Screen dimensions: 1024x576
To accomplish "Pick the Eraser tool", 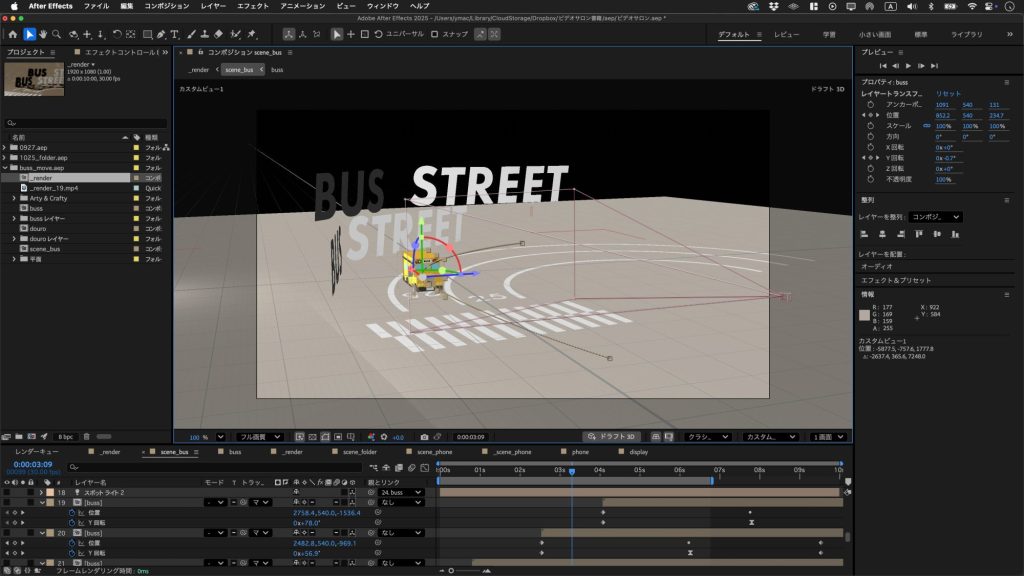I will tap(217, 35).
